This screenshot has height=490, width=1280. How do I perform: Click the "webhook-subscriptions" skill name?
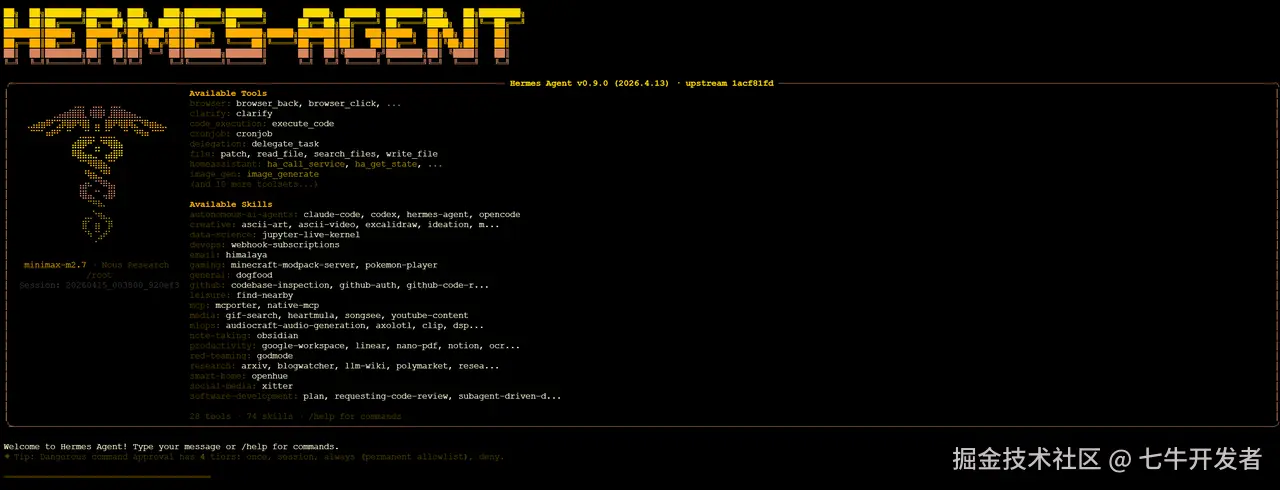tap(285, 244)
